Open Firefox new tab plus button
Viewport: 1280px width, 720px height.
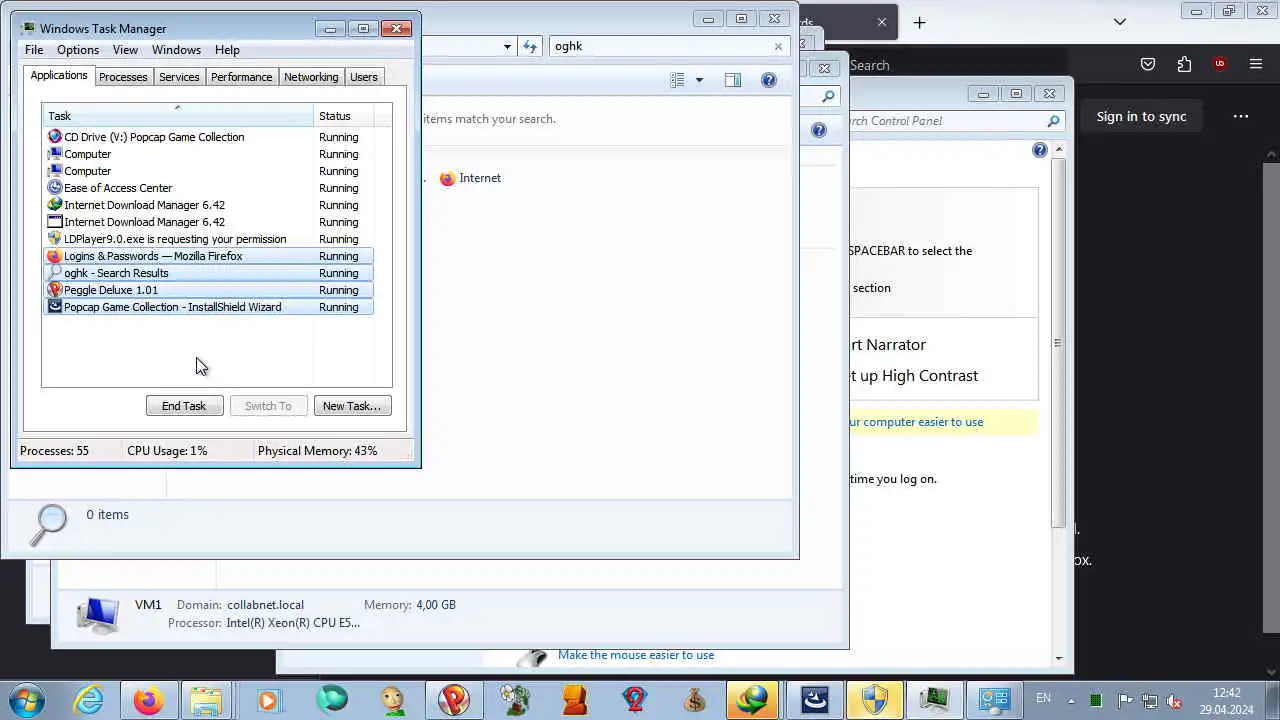pyautogui.click(x=919, y=22)
